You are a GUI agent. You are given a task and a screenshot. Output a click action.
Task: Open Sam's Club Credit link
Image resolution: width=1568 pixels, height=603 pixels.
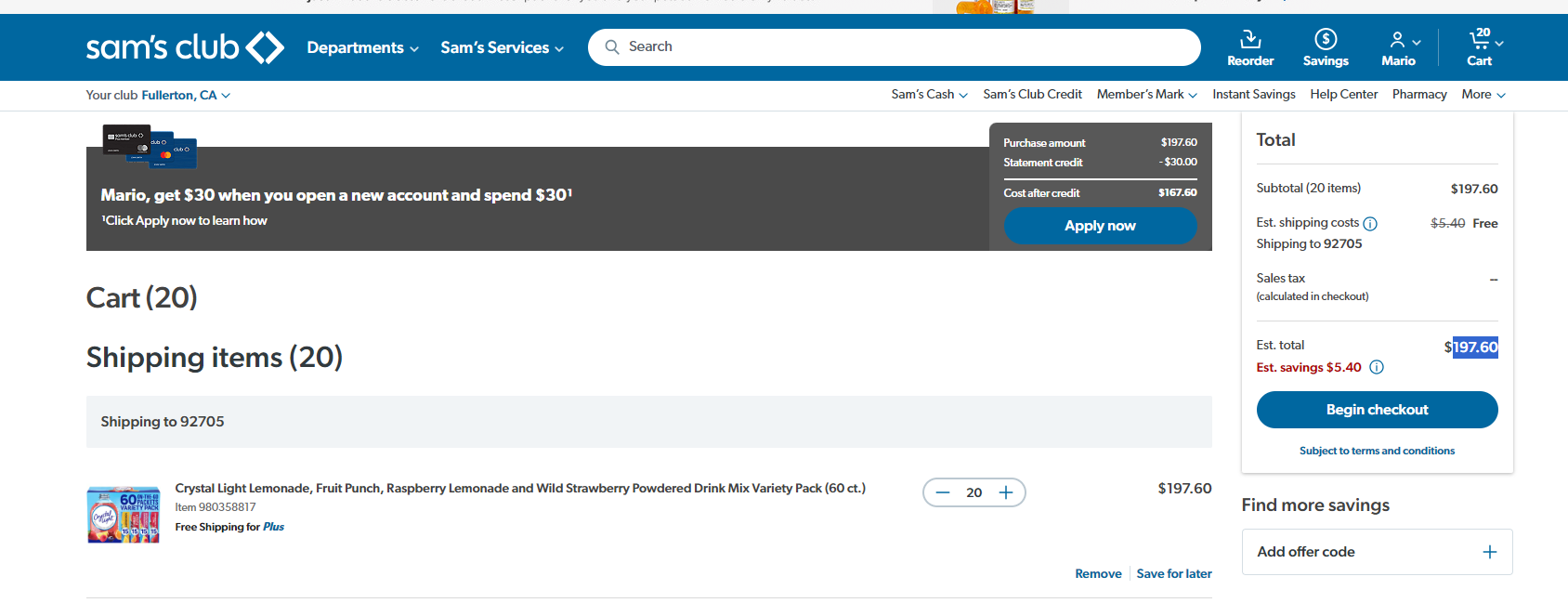pos(1032,95)
